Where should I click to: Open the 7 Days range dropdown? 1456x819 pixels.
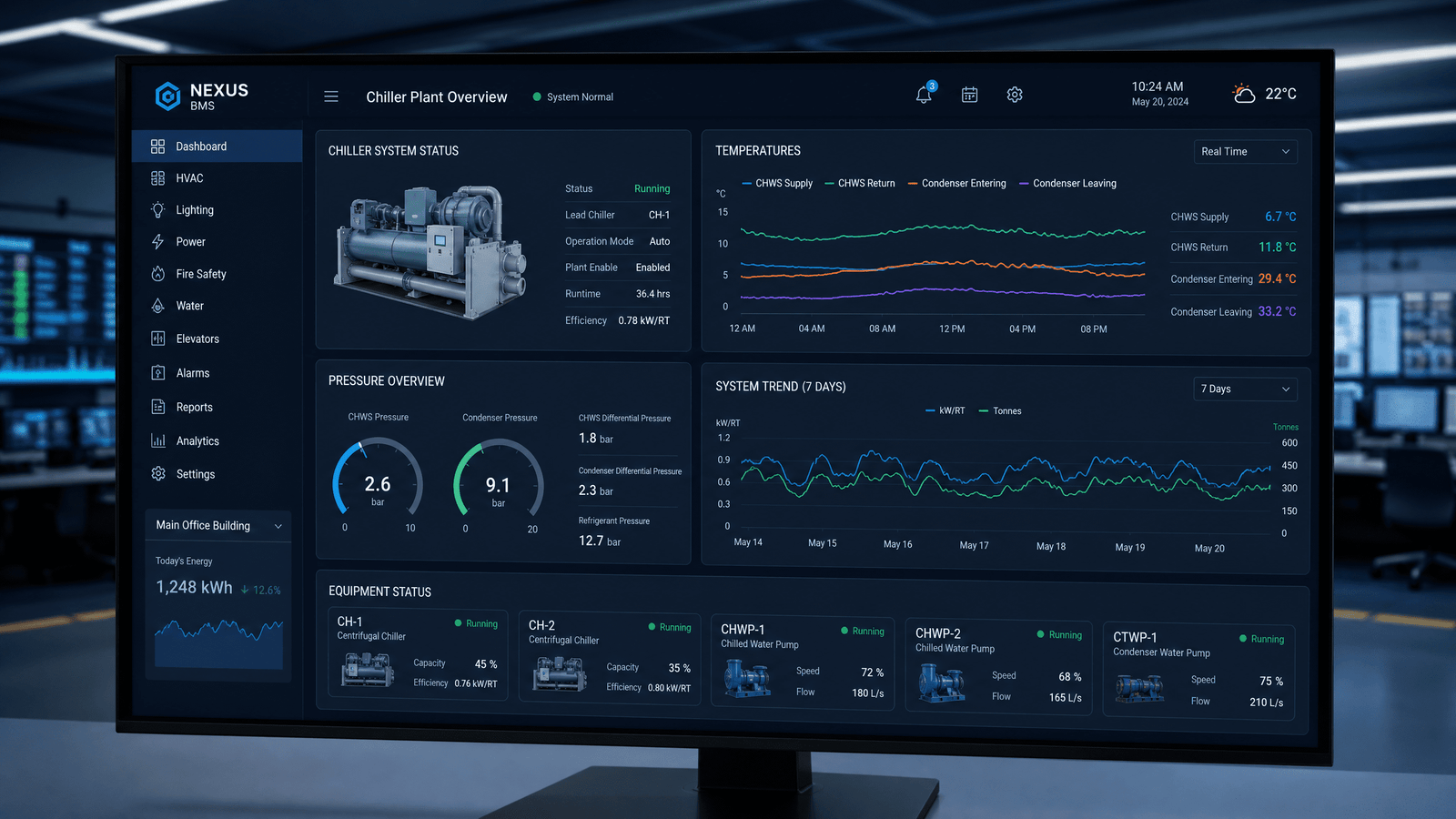tap(1245, 389)
